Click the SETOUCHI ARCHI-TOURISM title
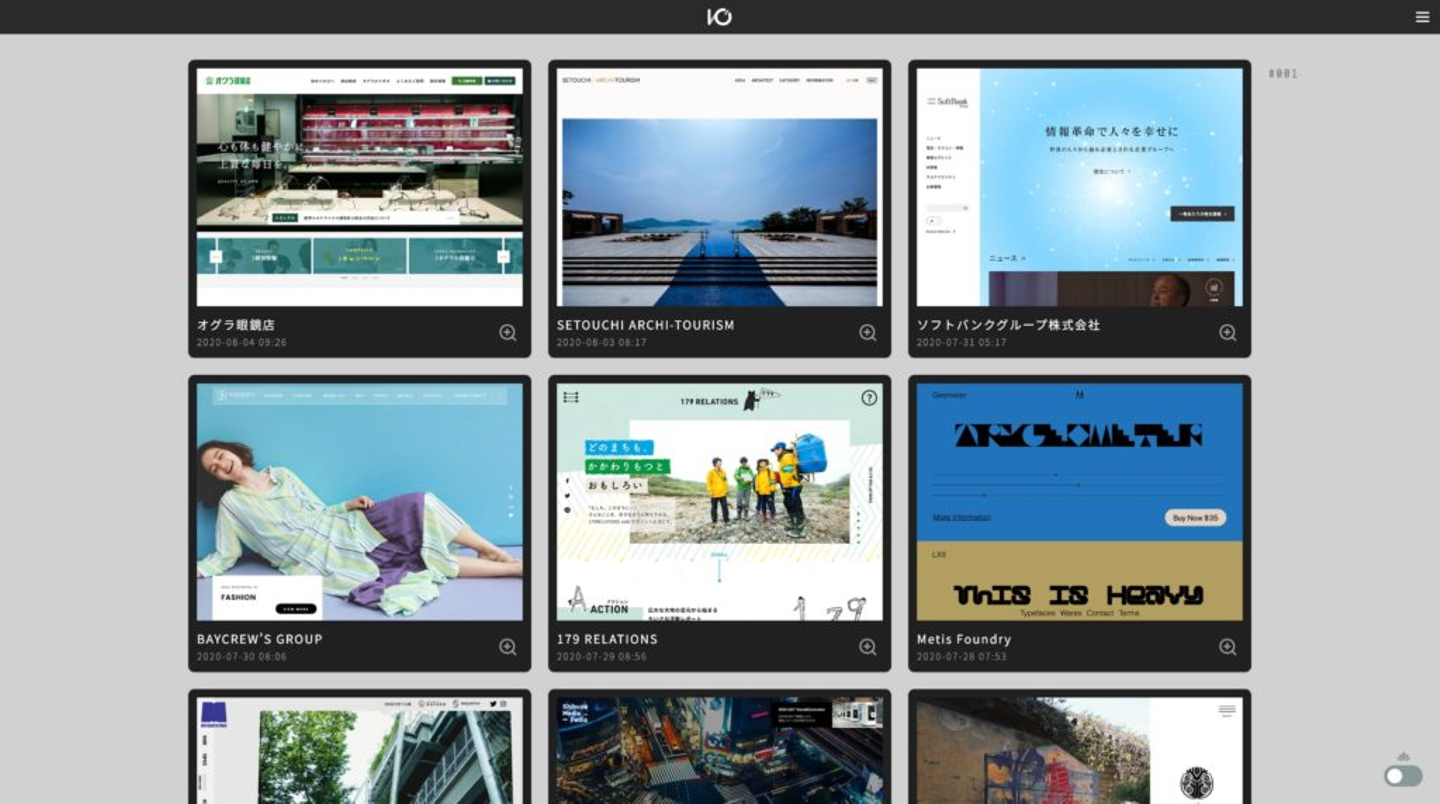This screenshot has width=1440, height=804. coord(646,325)
